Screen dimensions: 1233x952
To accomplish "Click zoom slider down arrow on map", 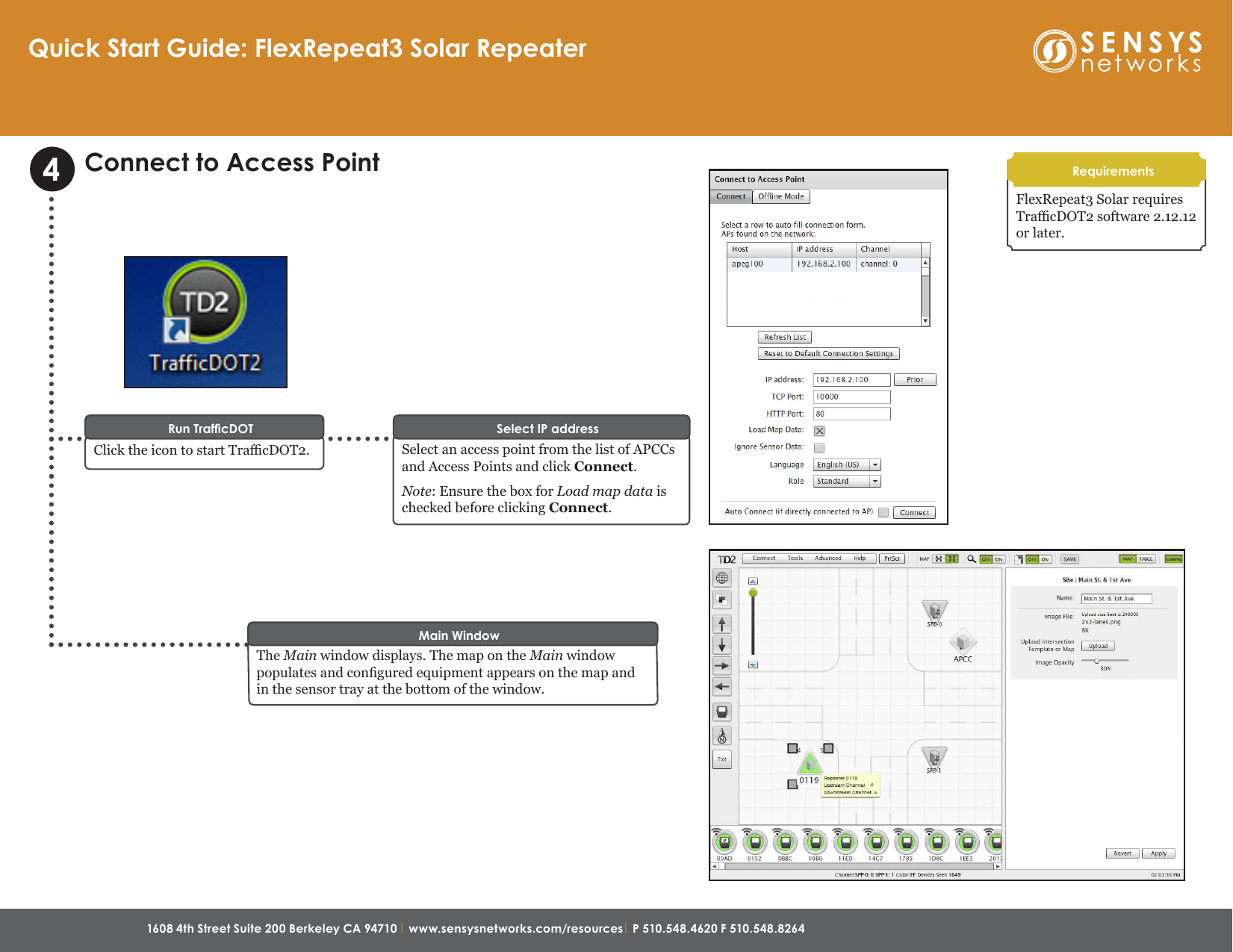I will [753, 665].
